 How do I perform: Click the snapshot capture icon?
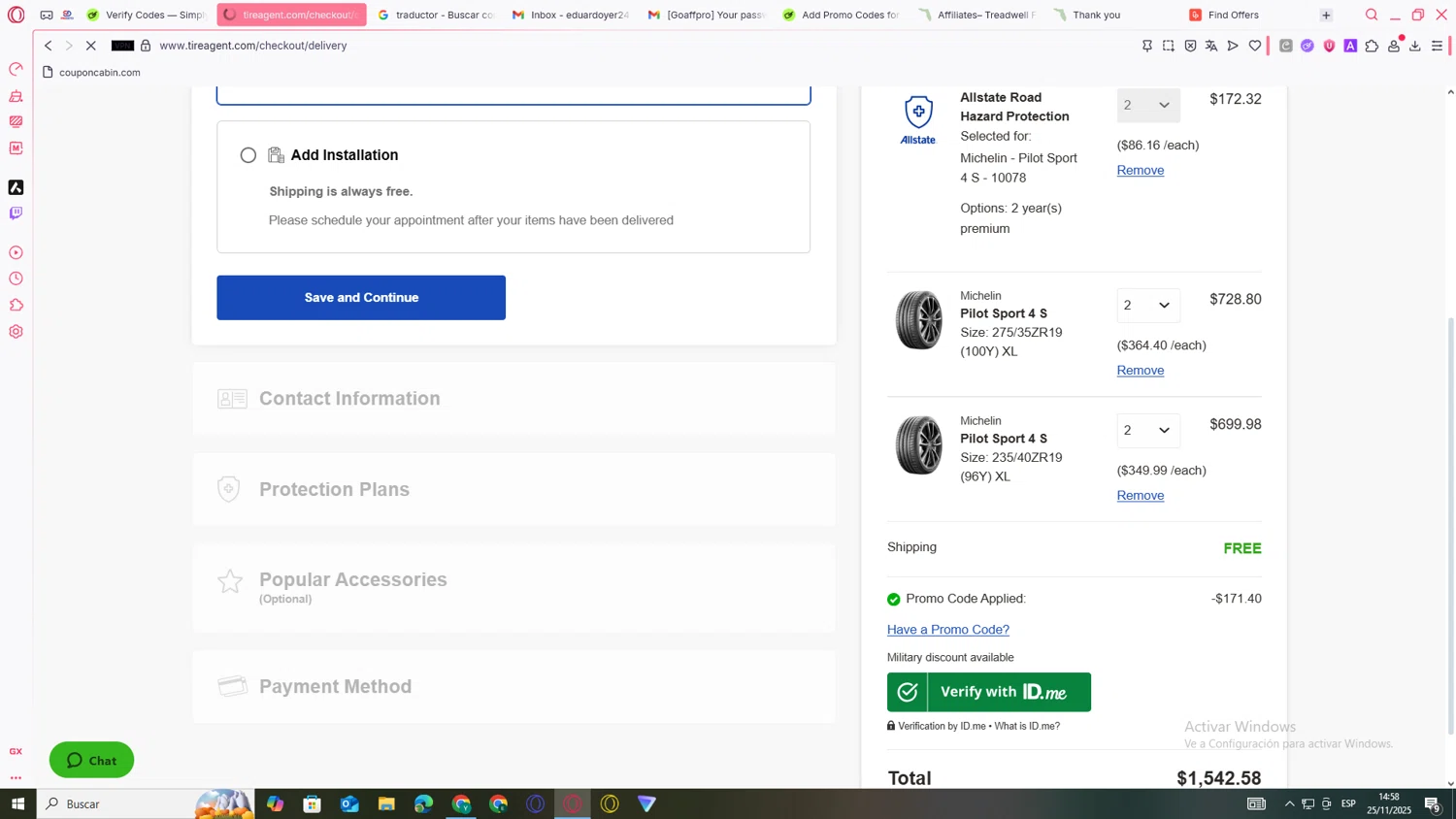click(1169, 46)
